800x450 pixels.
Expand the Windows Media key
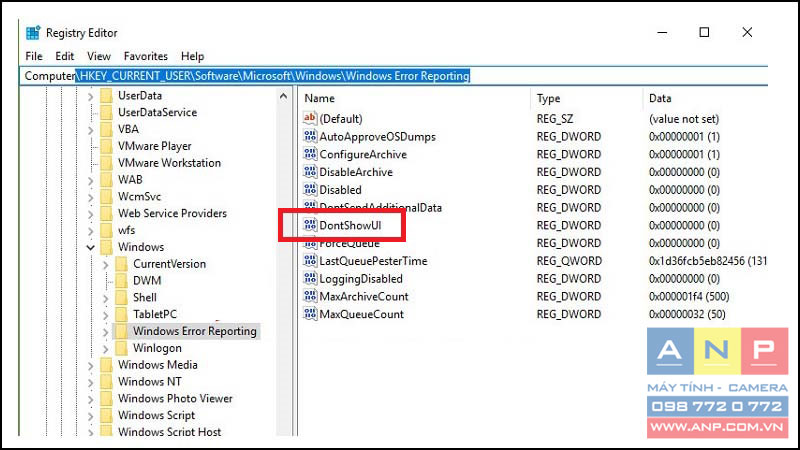tap(90, 365)
